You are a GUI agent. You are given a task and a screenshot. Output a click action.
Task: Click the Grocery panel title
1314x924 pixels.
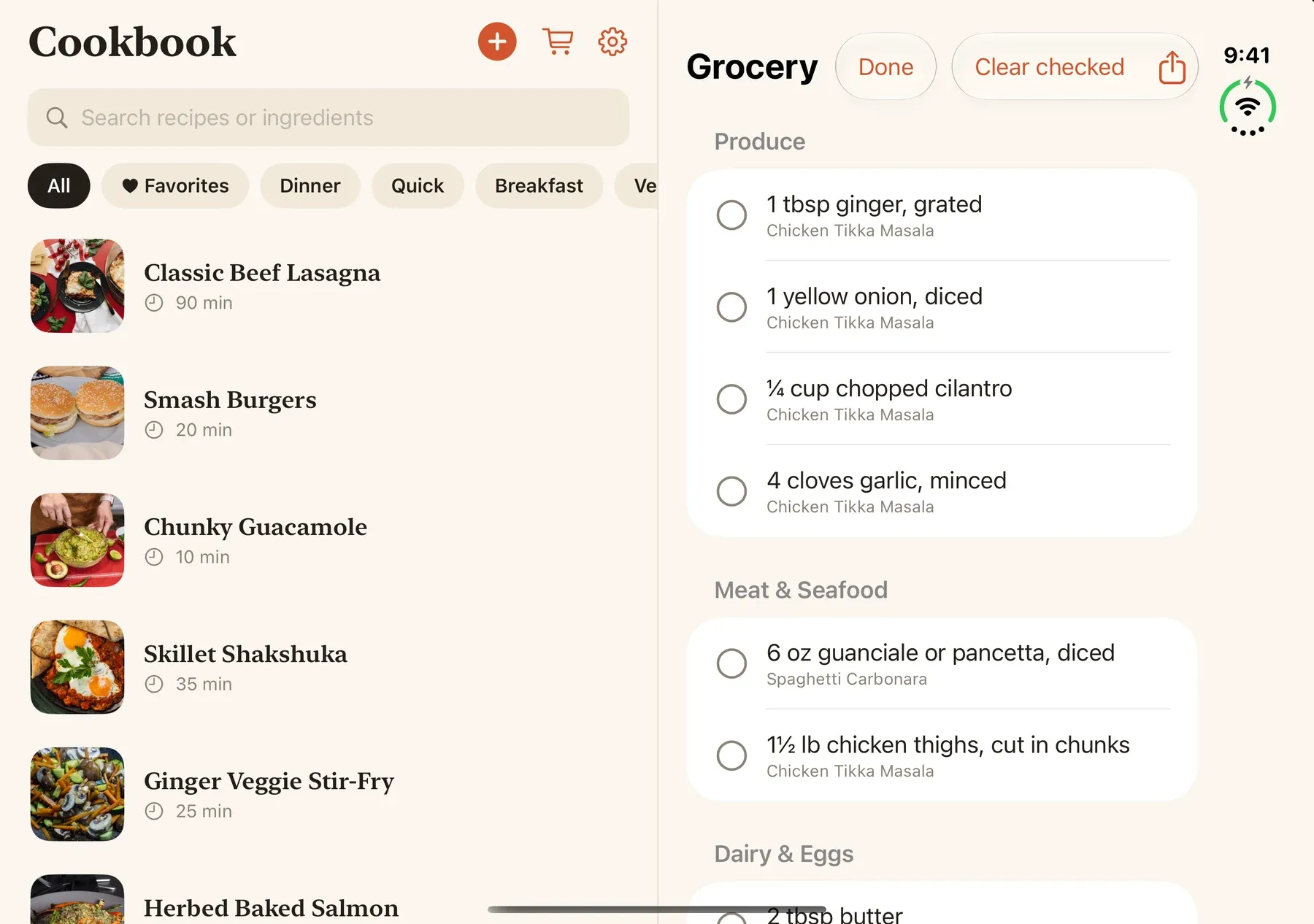pyautogui.click(x=752, y=67)
